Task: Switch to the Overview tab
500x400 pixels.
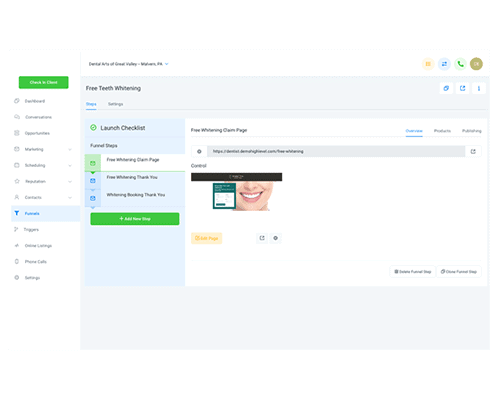Action: point(414,131)
